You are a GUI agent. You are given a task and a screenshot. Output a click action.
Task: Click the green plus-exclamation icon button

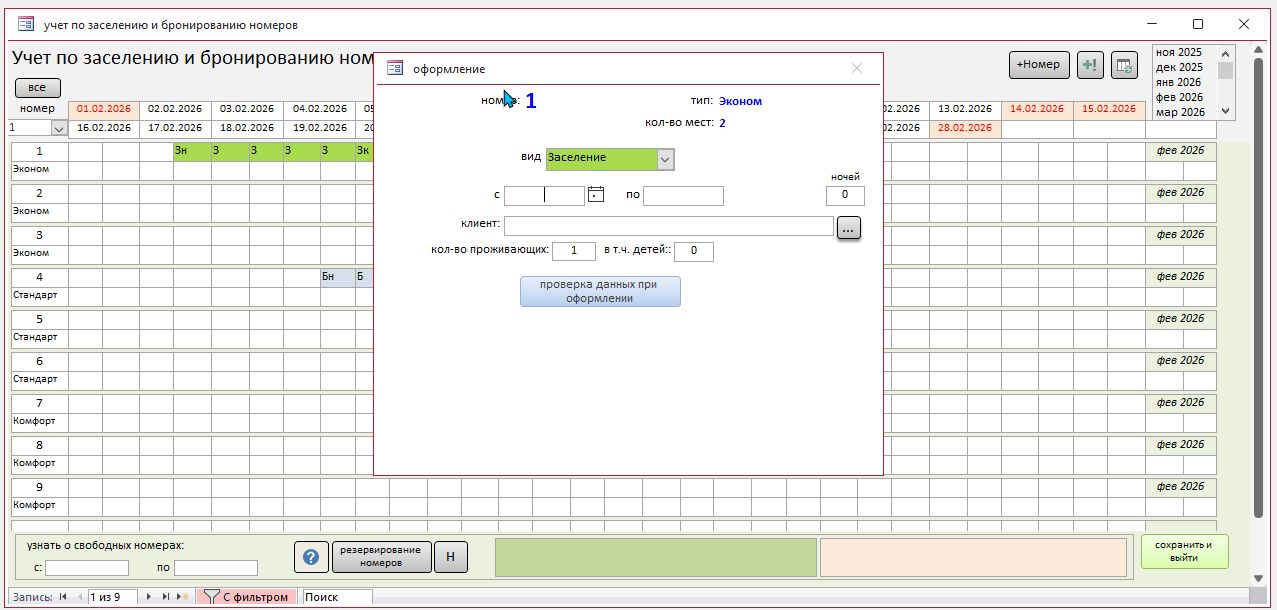pyautogui.click(x=1090, y=65)
